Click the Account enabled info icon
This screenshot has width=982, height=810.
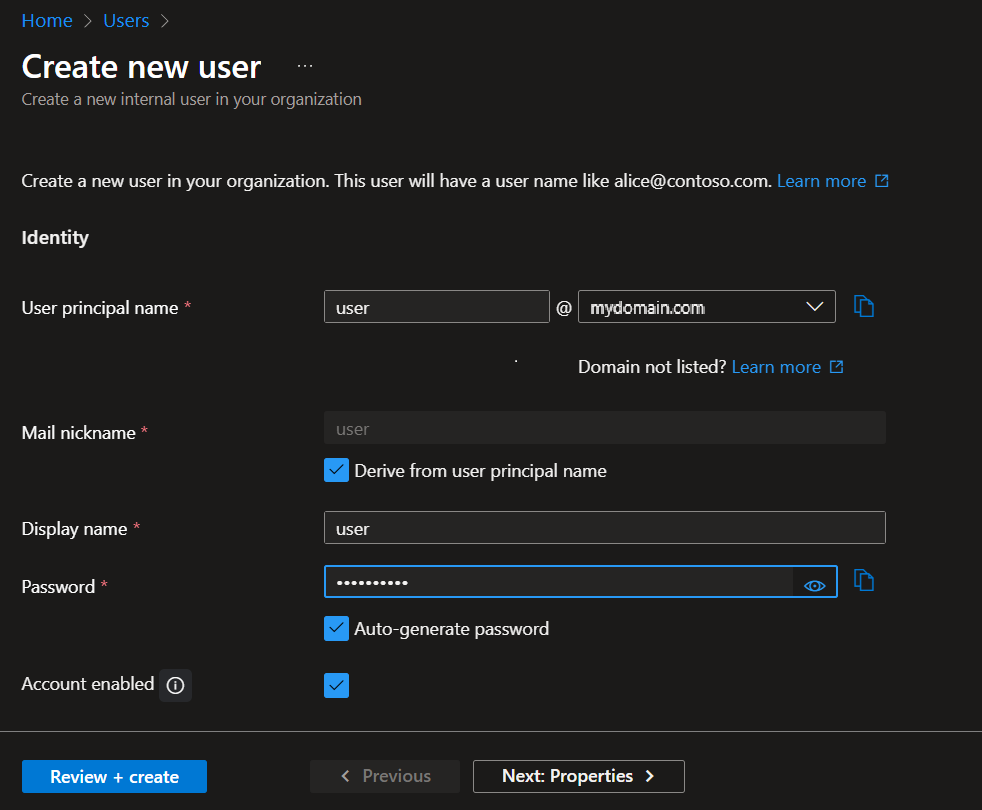(176, 685)
